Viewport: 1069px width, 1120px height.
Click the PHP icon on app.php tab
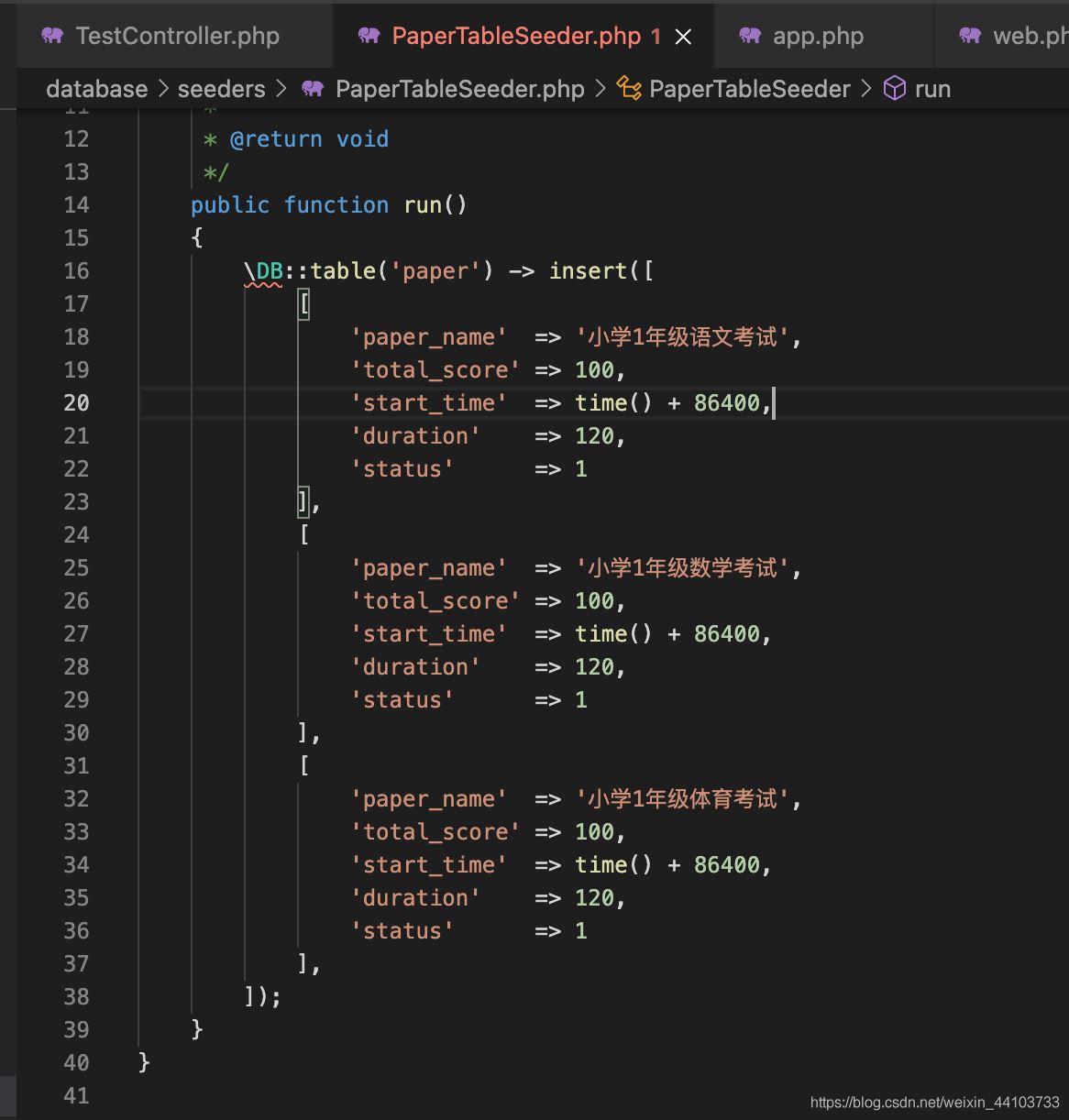tap(750, 36)
